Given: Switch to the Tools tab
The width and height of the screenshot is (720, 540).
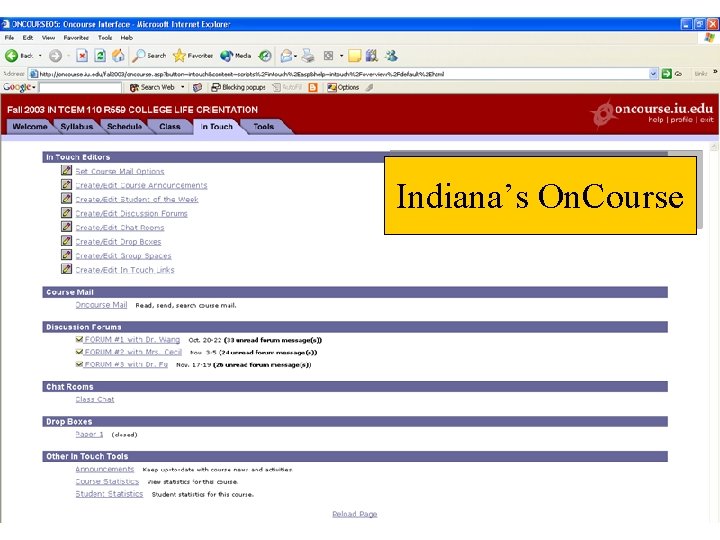Looking at the screenshot, I should [x=264, y=126].
